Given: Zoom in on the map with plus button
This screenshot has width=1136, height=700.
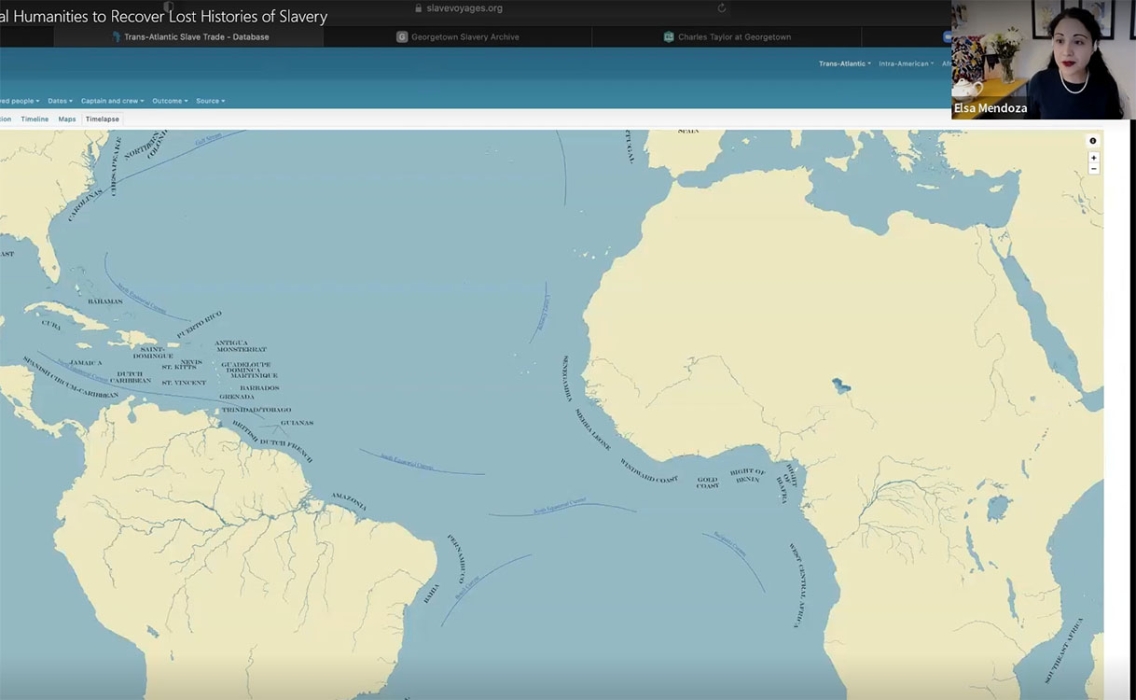Looking at the screenshot, I should coord(1093,158).
